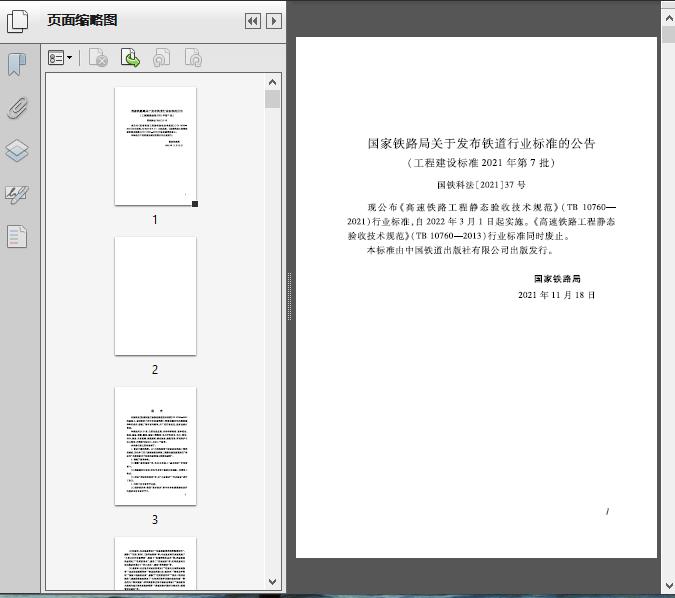Screen dimensions: 675x598
Task: Click the title '国家铁路局关于发布铁道行业标准的公告'
Action: (x=481, y=143)
